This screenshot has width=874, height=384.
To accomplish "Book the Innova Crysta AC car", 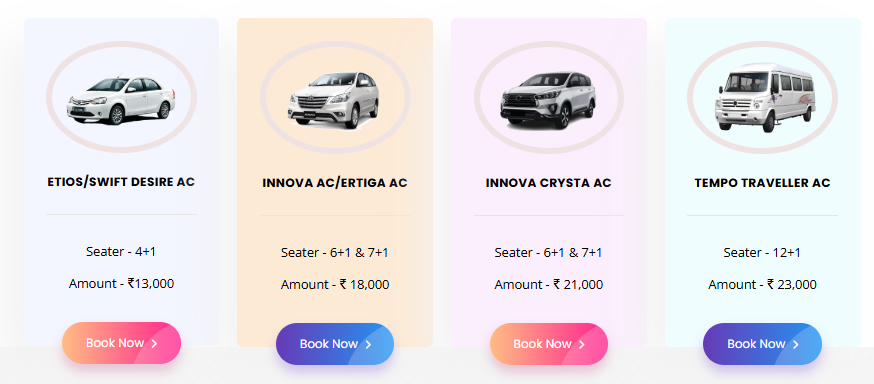I will click(549, 344).
